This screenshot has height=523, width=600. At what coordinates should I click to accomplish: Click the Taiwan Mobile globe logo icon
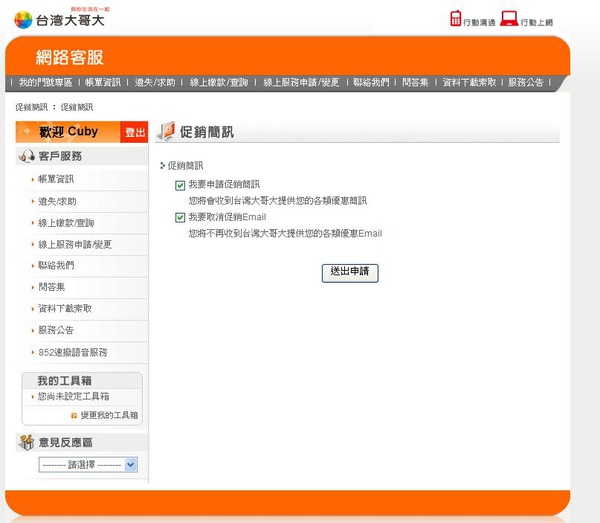(23, 20)
